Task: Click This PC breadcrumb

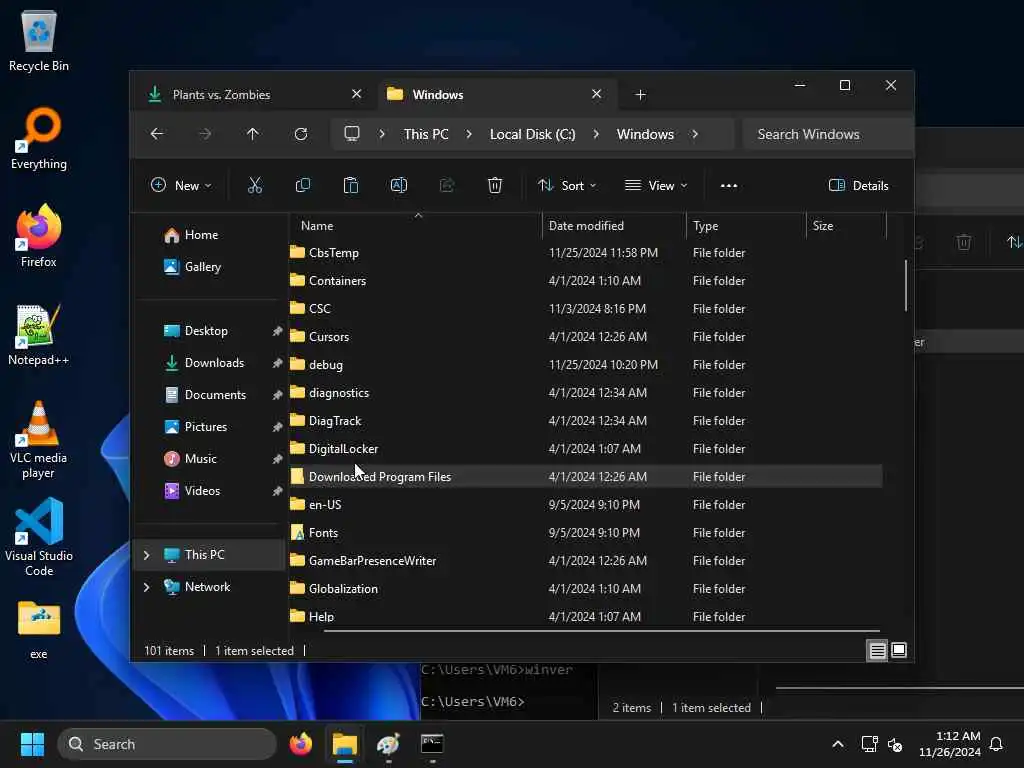Action: tap(426, 134)
